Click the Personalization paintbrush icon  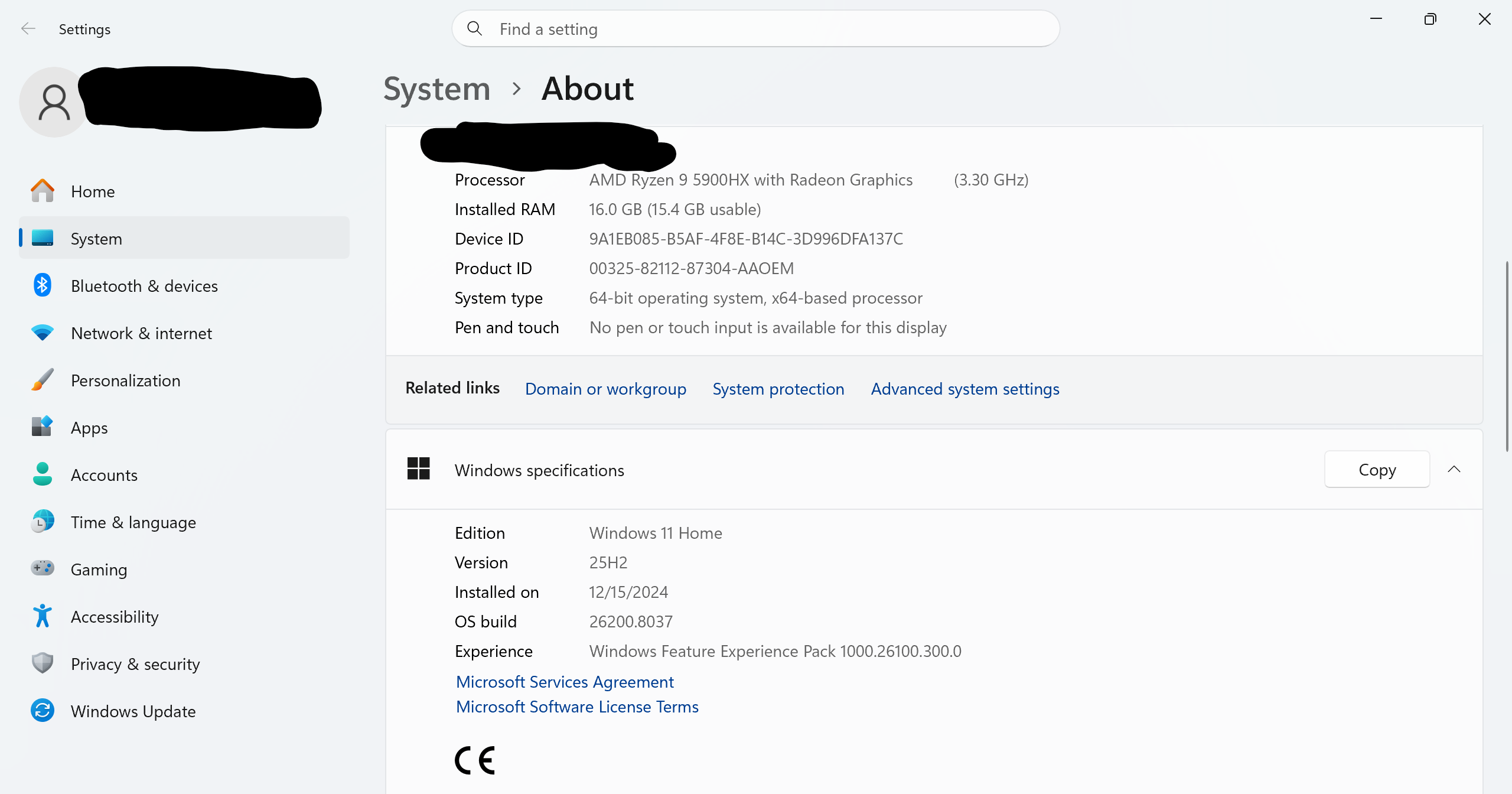coord(43,380)
